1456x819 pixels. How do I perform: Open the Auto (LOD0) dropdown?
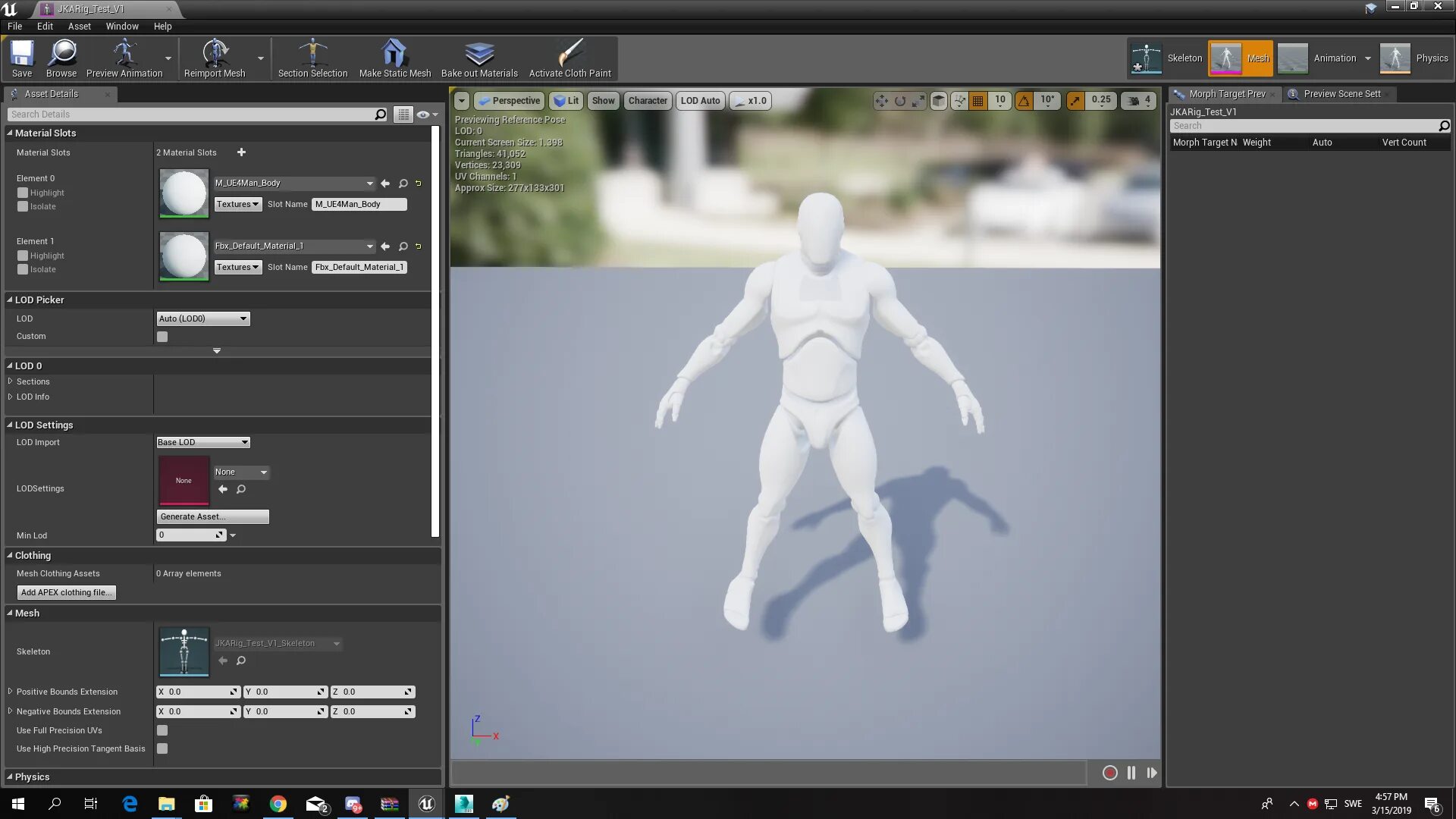(x=202, y=318)
